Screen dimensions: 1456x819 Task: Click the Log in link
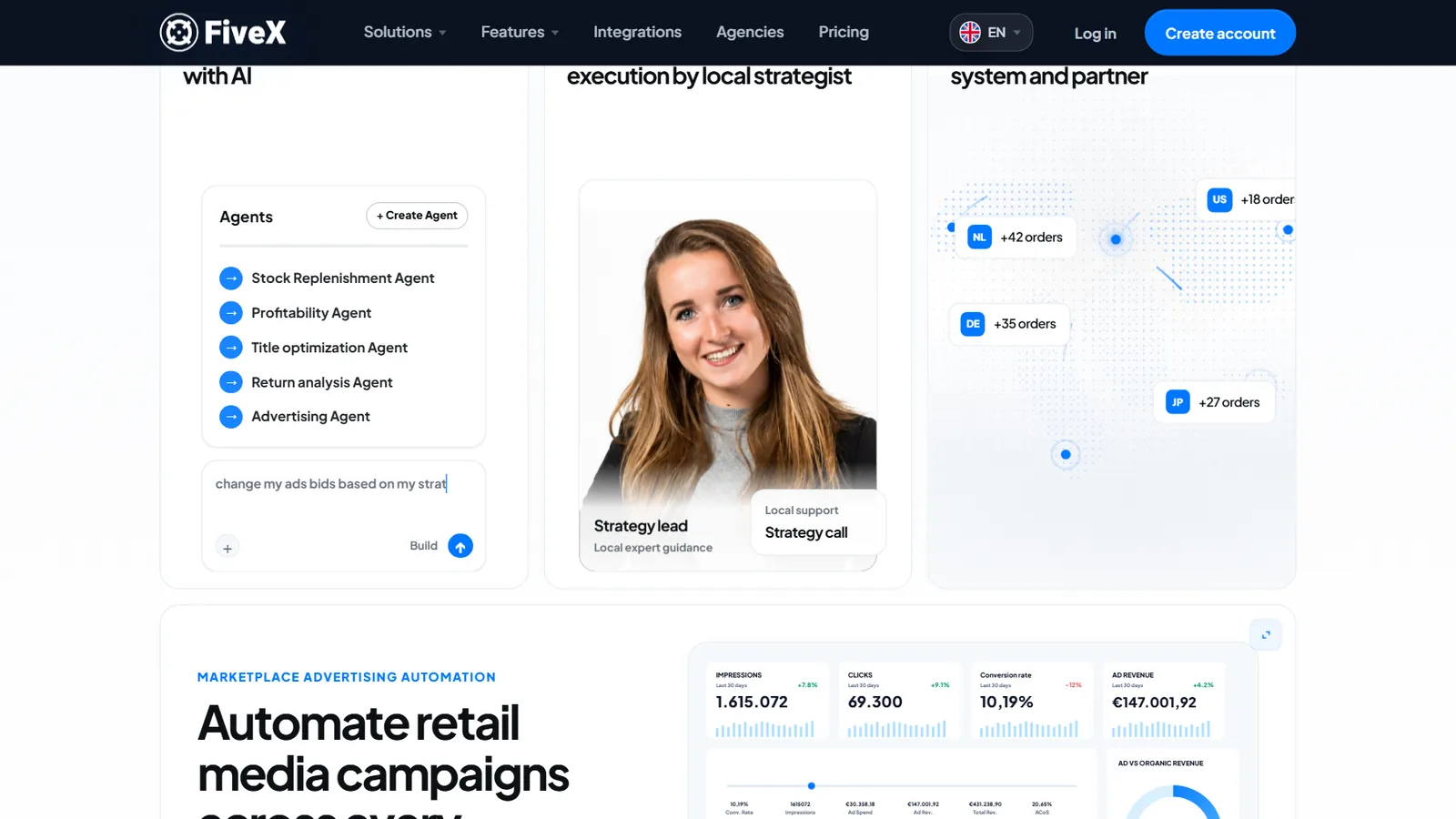[1095, 34]
